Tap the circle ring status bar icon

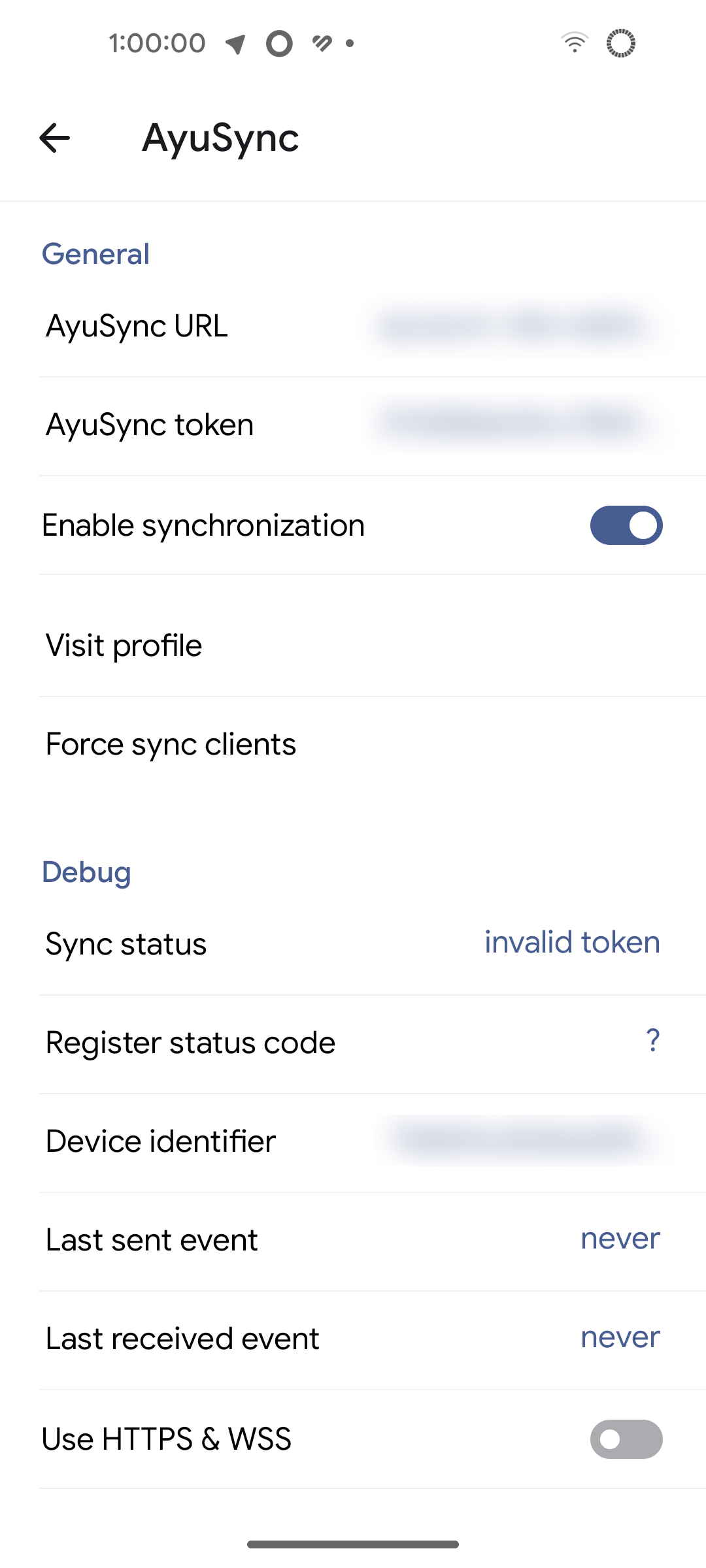[x=279, y=44]
